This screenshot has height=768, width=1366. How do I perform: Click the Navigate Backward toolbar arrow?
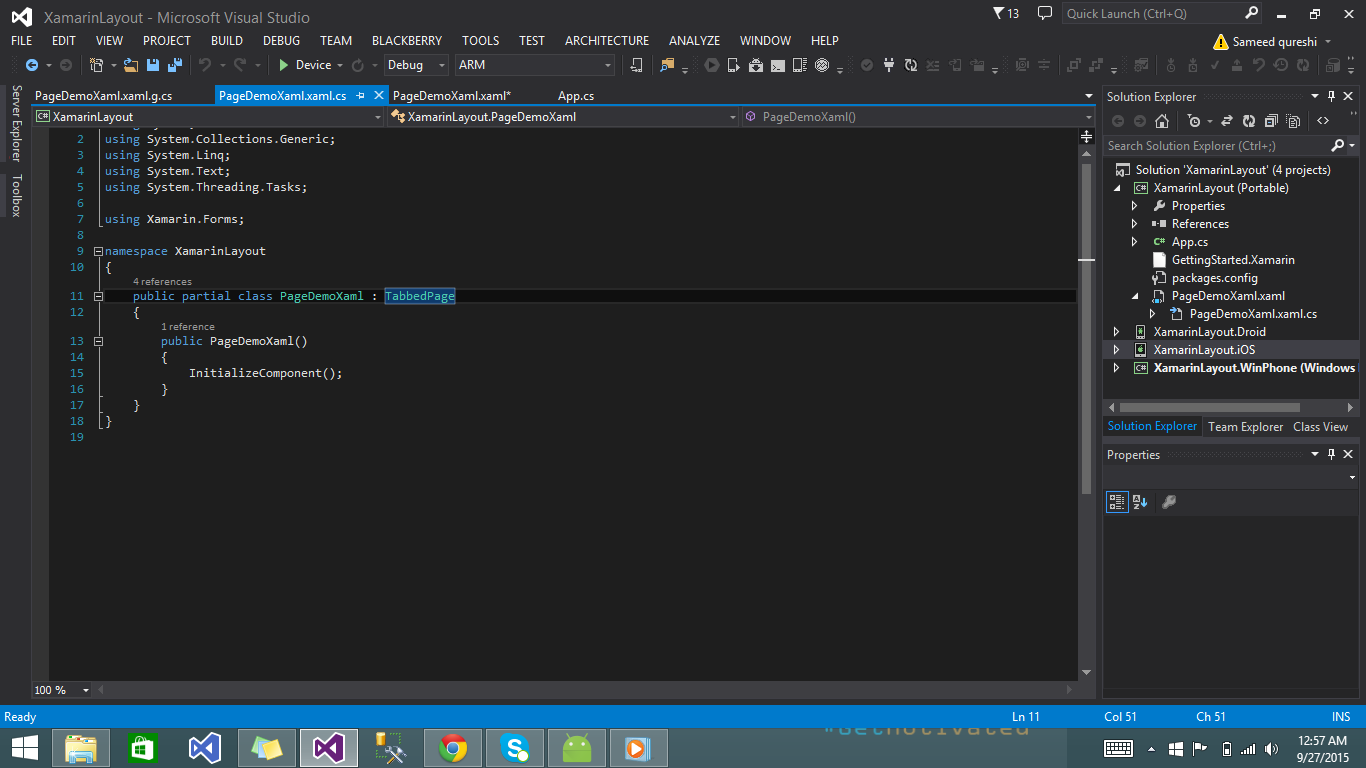pos(31,65)
